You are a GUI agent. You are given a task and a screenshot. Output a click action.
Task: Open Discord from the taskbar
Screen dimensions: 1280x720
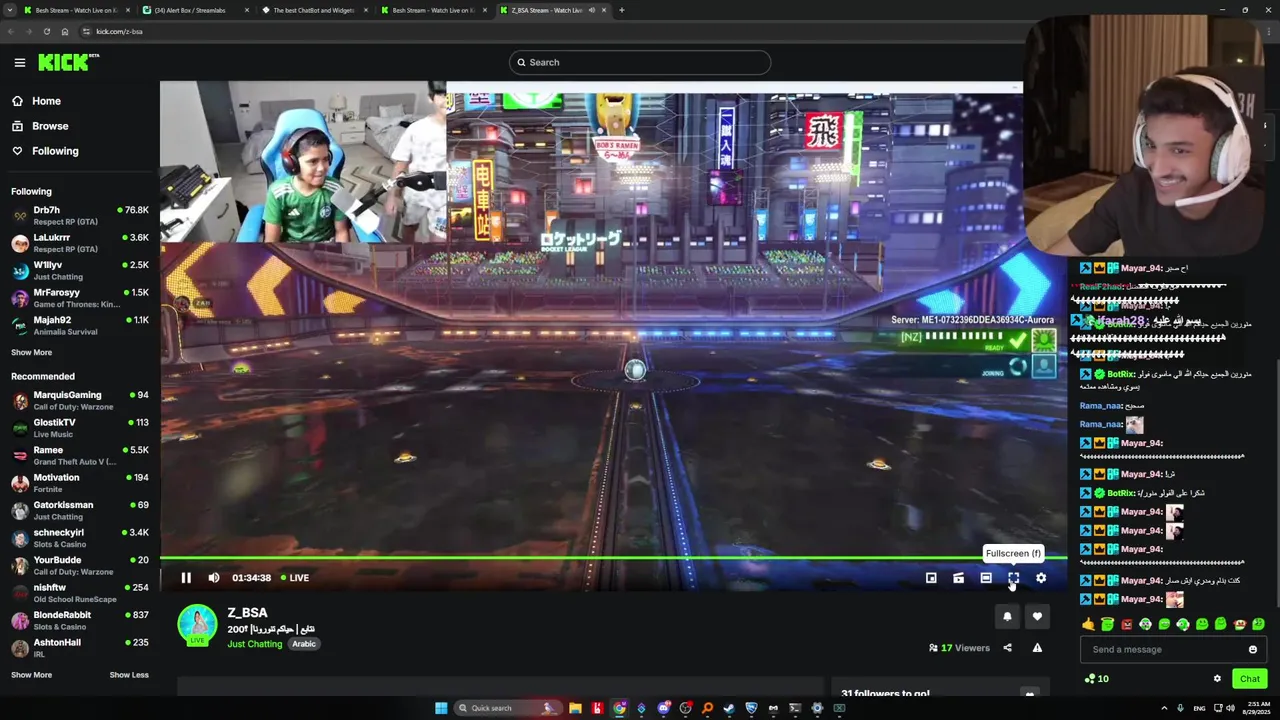tap(664, 708)
